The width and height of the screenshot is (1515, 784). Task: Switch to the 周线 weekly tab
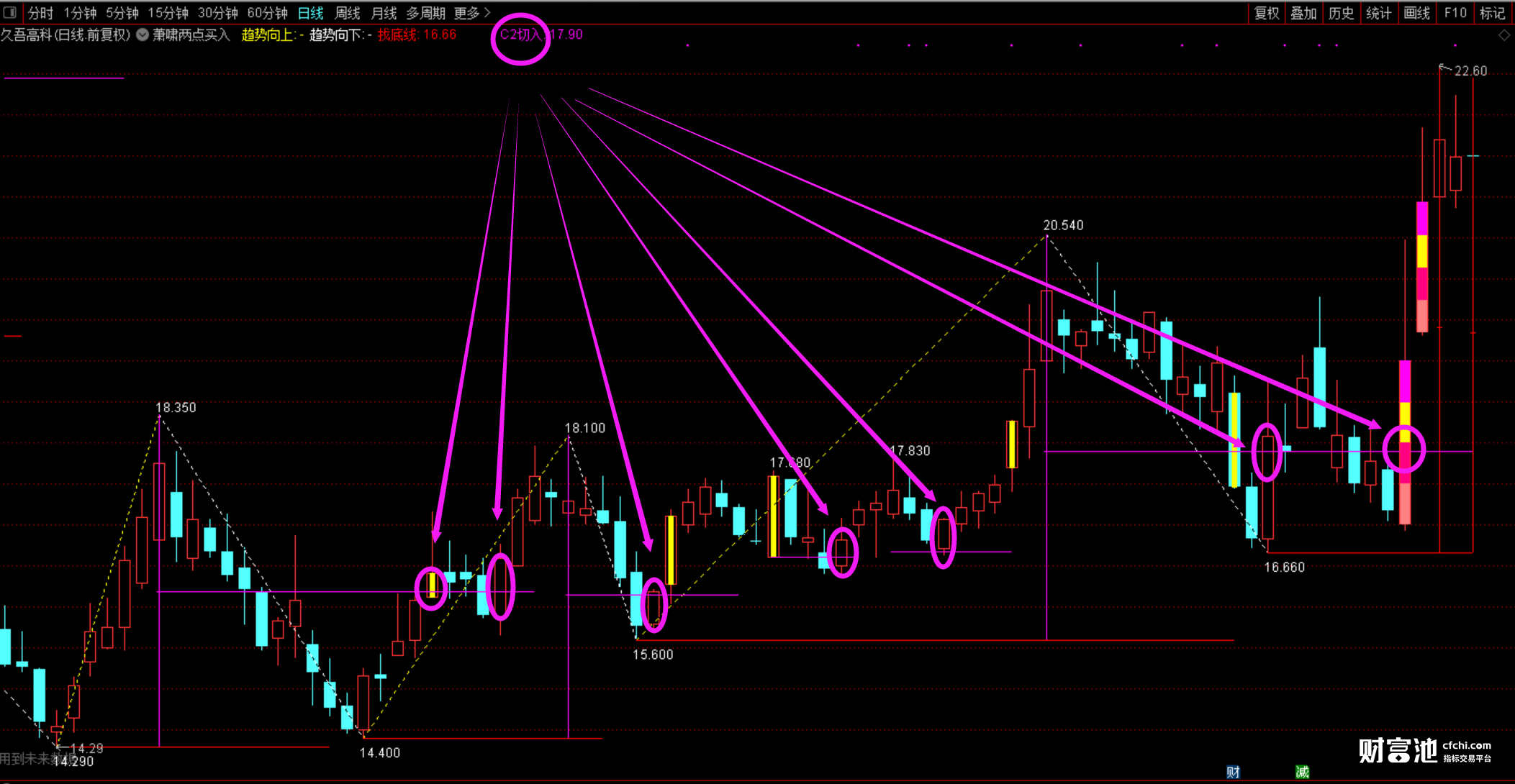[x=348, y=13]
